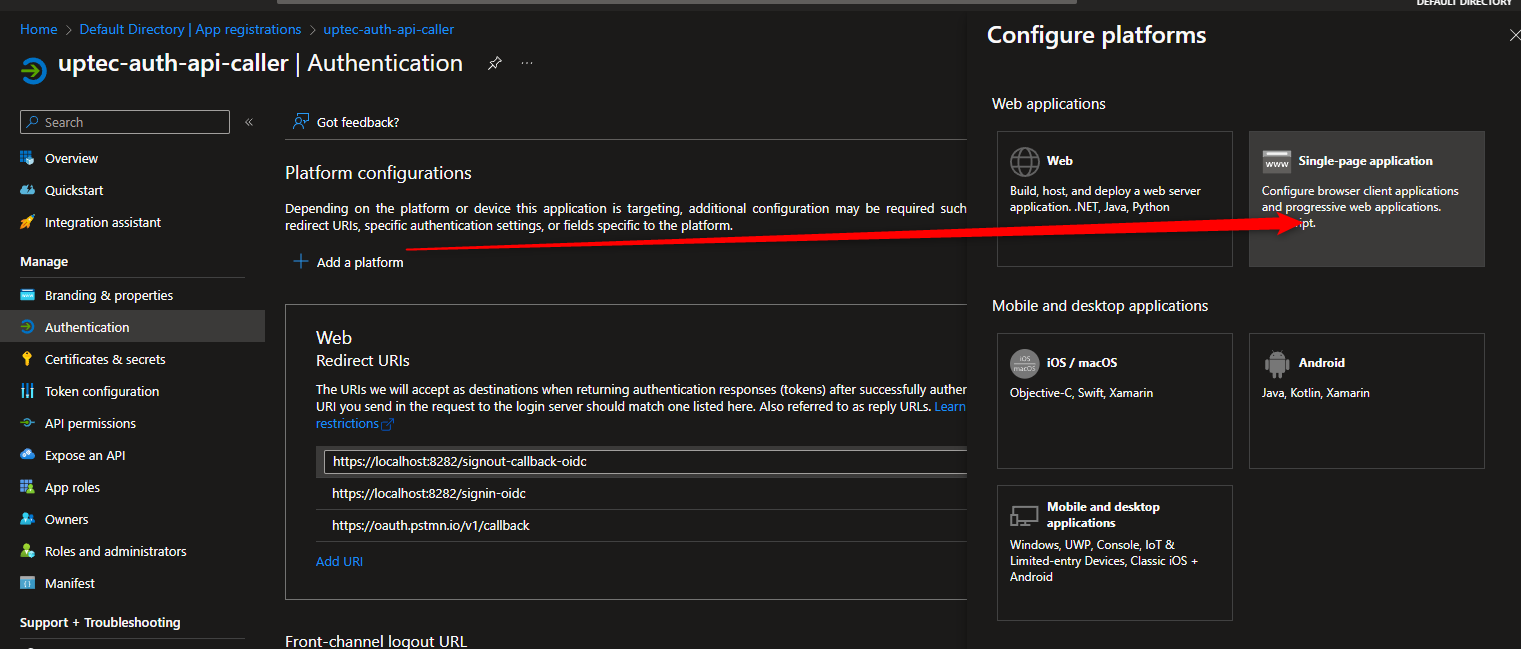Select the Android platform tile
Viewport: 1521px width, 649px height.
(1366, 400)
